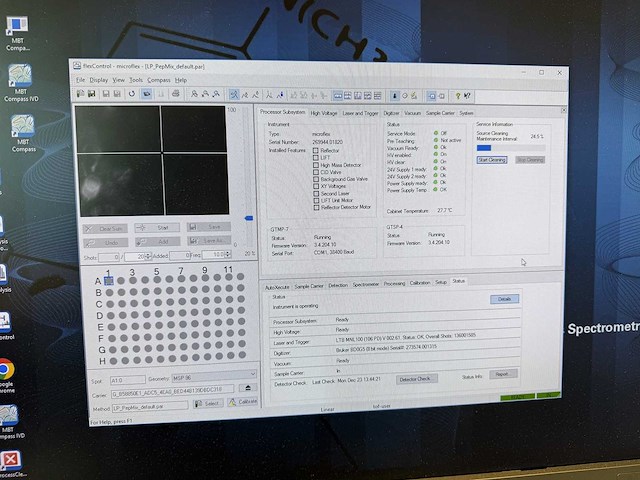This screenshot has width=640, height=480.
Task: Click the target eject icon beside Carrier
Action: pos(248,388)
